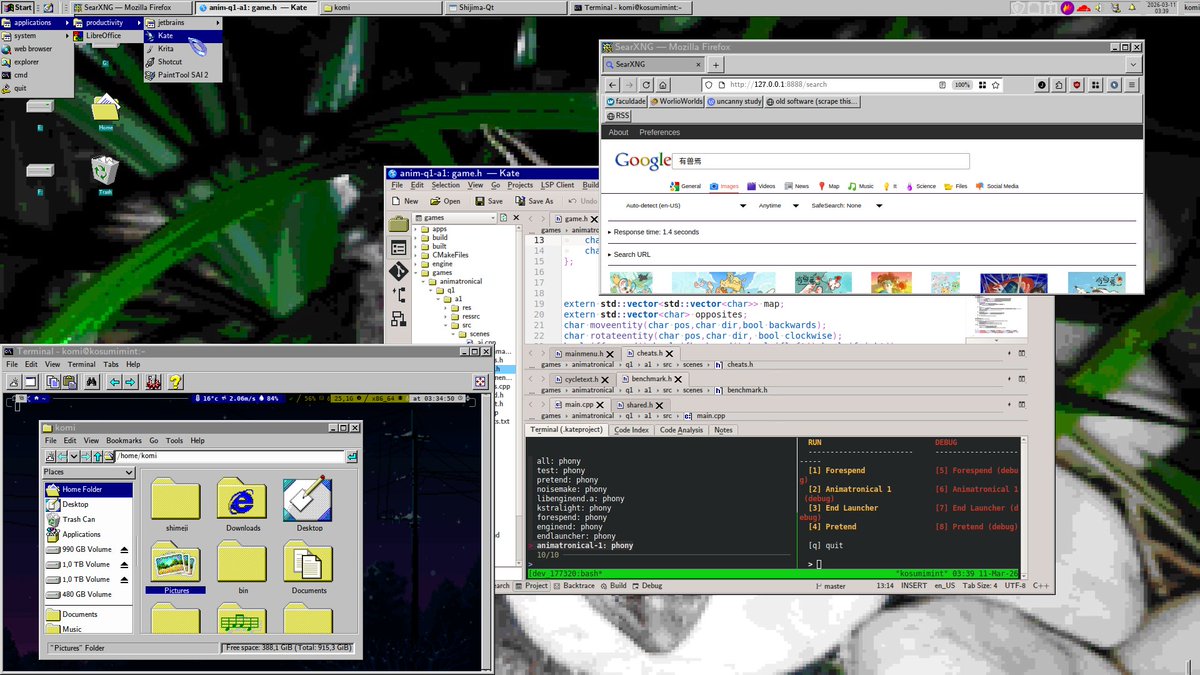Select the General category in SearXNG
Image resolution: width=1200 pixels, height=675 pixels.
(x=685, y=186)
